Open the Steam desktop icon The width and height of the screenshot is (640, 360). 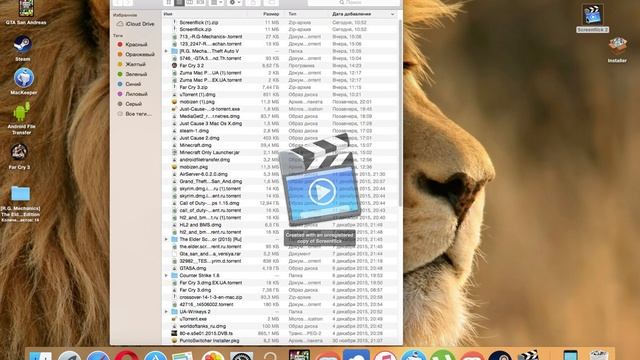coord(22,48)
